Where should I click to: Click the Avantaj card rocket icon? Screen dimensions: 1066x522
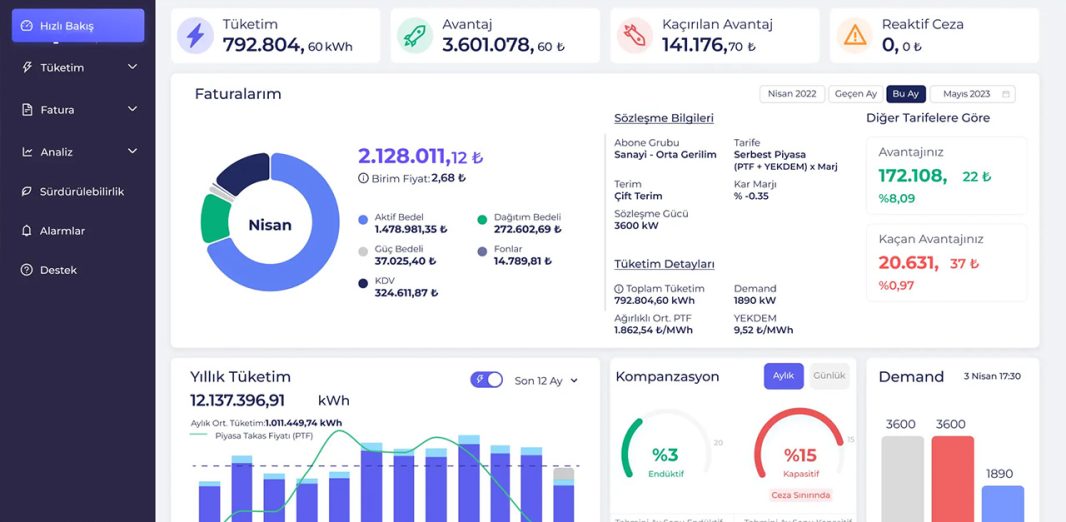[x=415, y=35]
